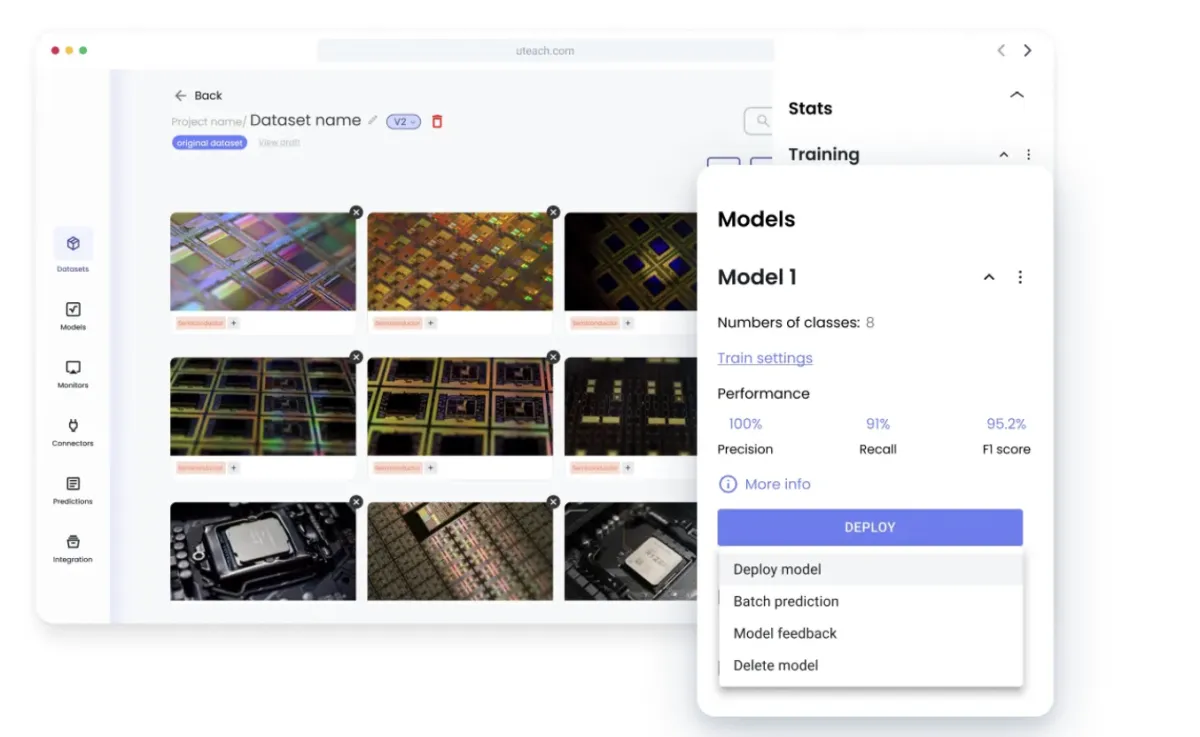Viewport: 1200px width, 737px height.
Task: Open the Monitors section in the sidebar
Action: [73, 374]
